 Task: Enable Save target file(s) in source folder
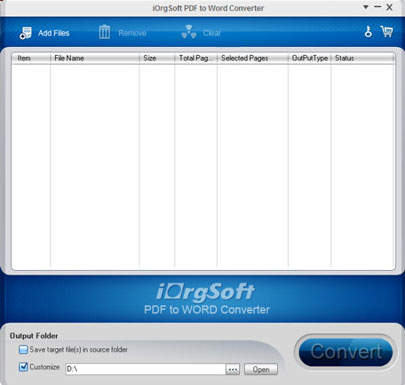coord(23,350)
